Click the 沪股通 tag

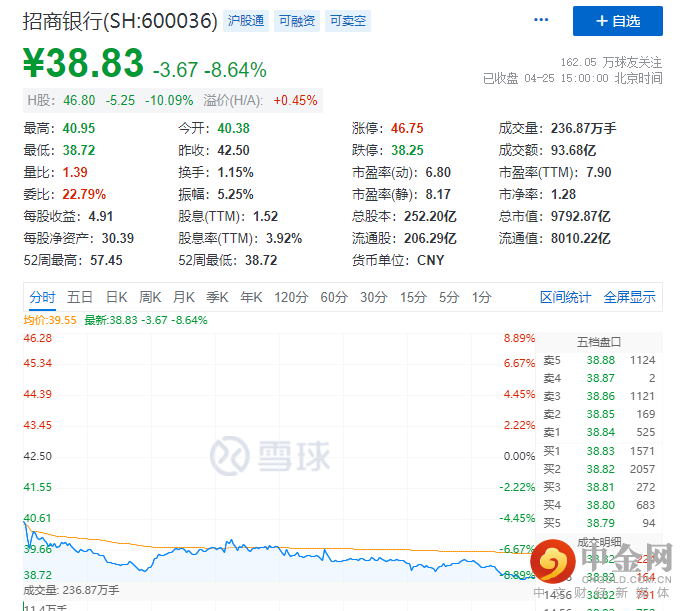coord(245,21)
